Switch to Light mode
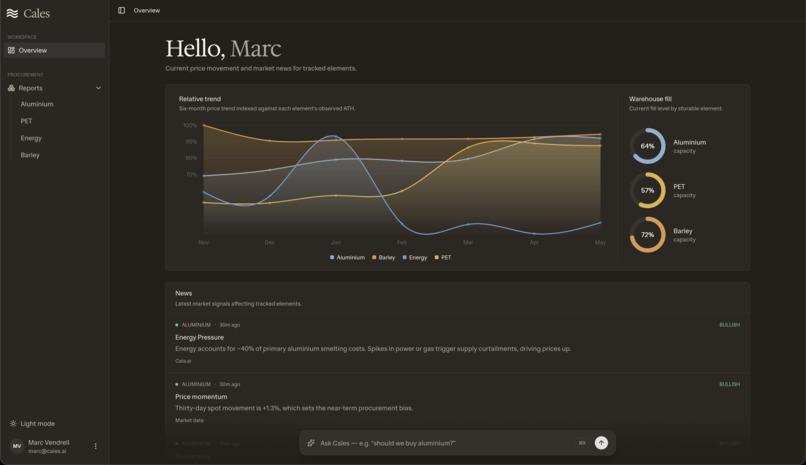Viewport: 806px width, 465px height. [32, 423]
